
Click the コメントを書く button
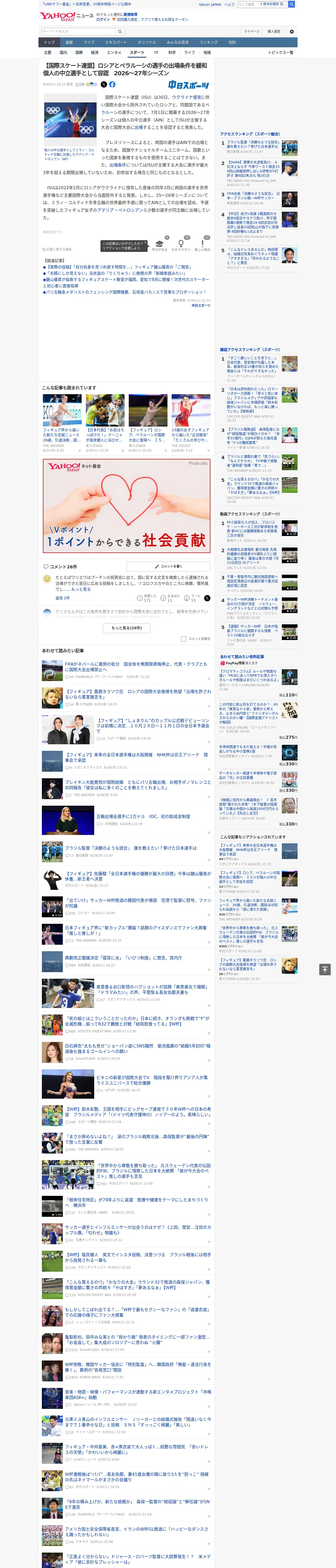[x=168, y=566]
